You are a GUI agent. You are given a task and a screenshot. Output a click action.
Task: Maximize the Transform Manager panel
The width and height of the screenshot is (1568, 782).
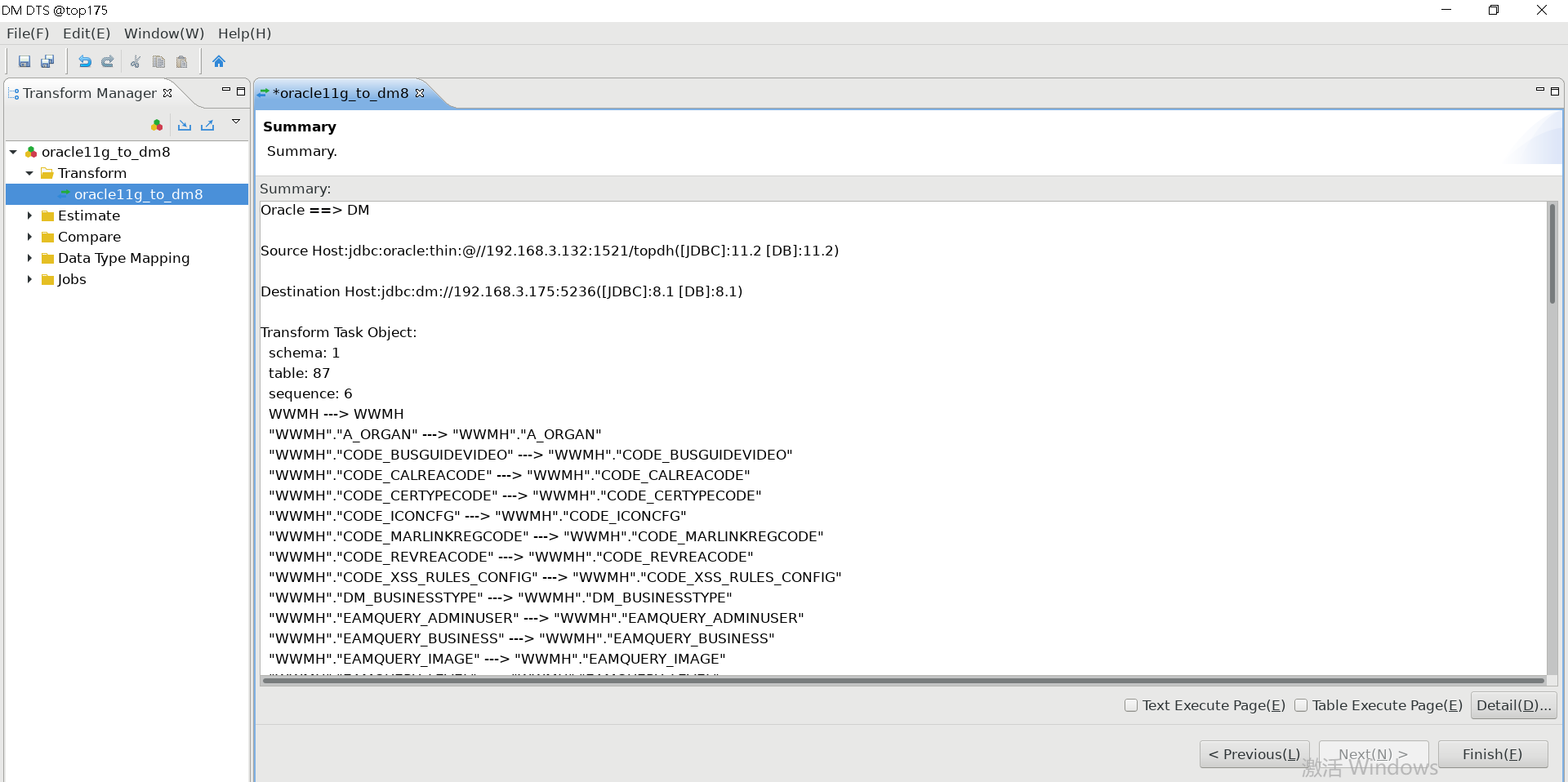pos(241,91)
